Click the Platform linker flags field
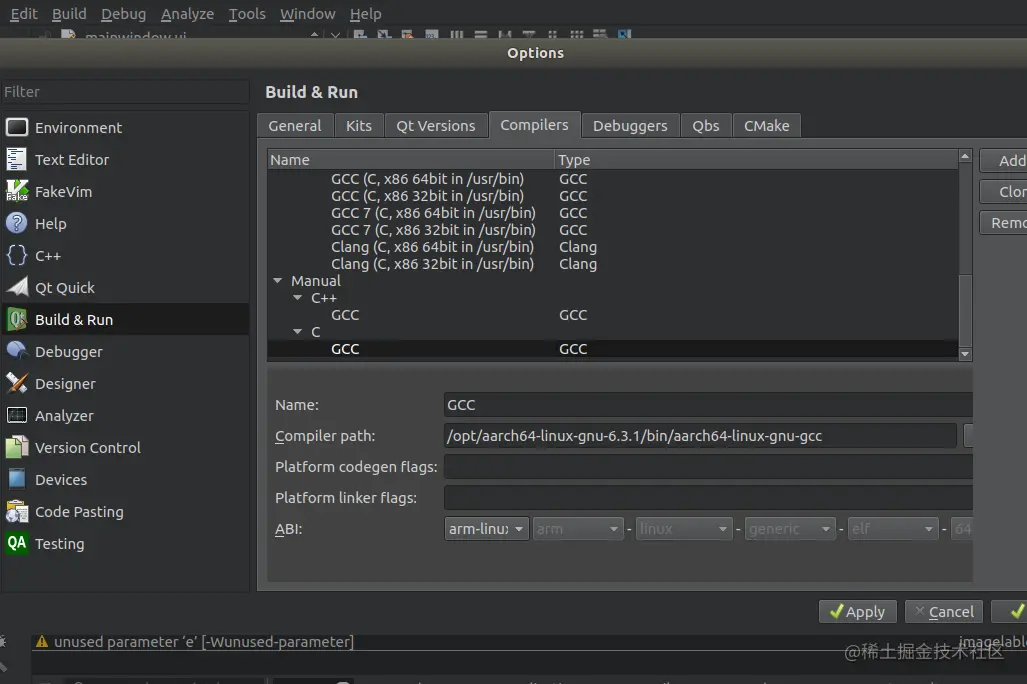1027x684 pixels. [x=708, y=497]
